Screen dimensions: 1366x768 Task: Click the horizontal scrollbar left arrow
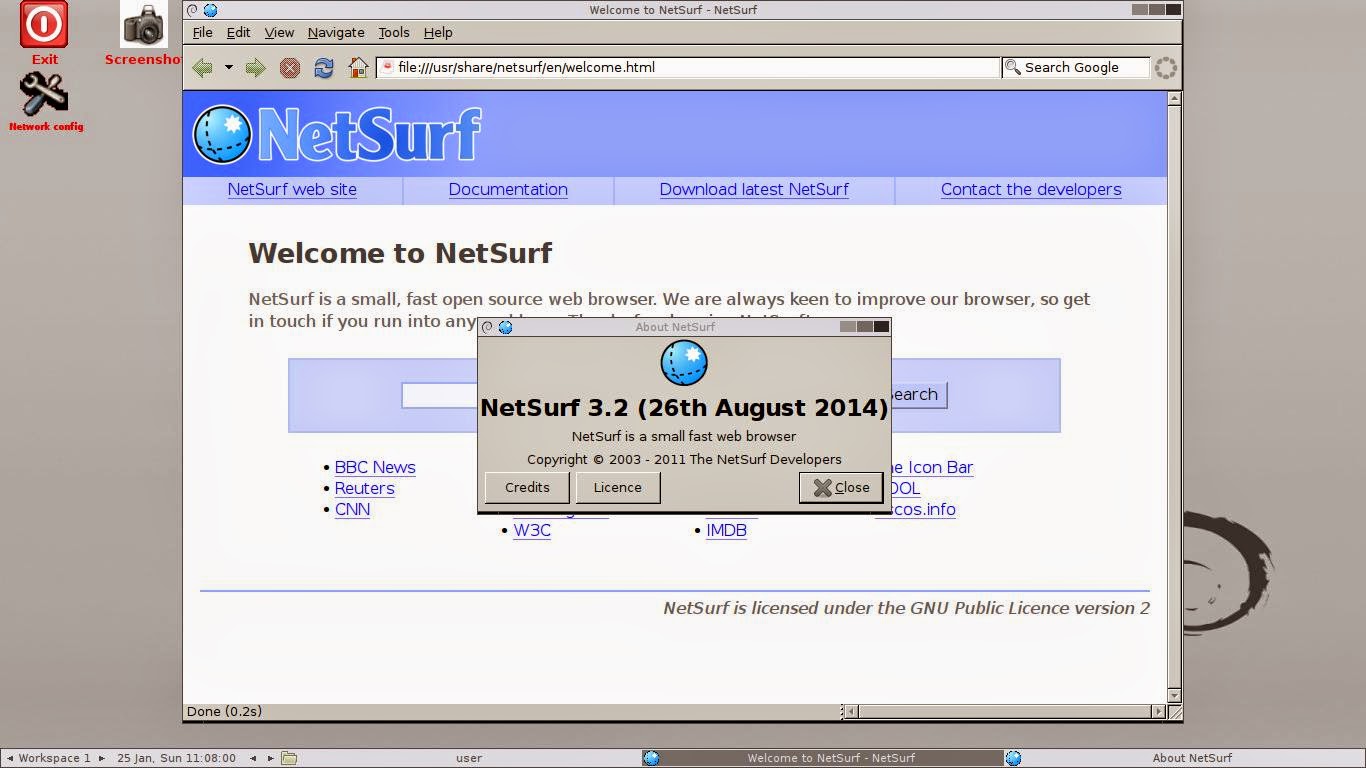tap(850, 712)
